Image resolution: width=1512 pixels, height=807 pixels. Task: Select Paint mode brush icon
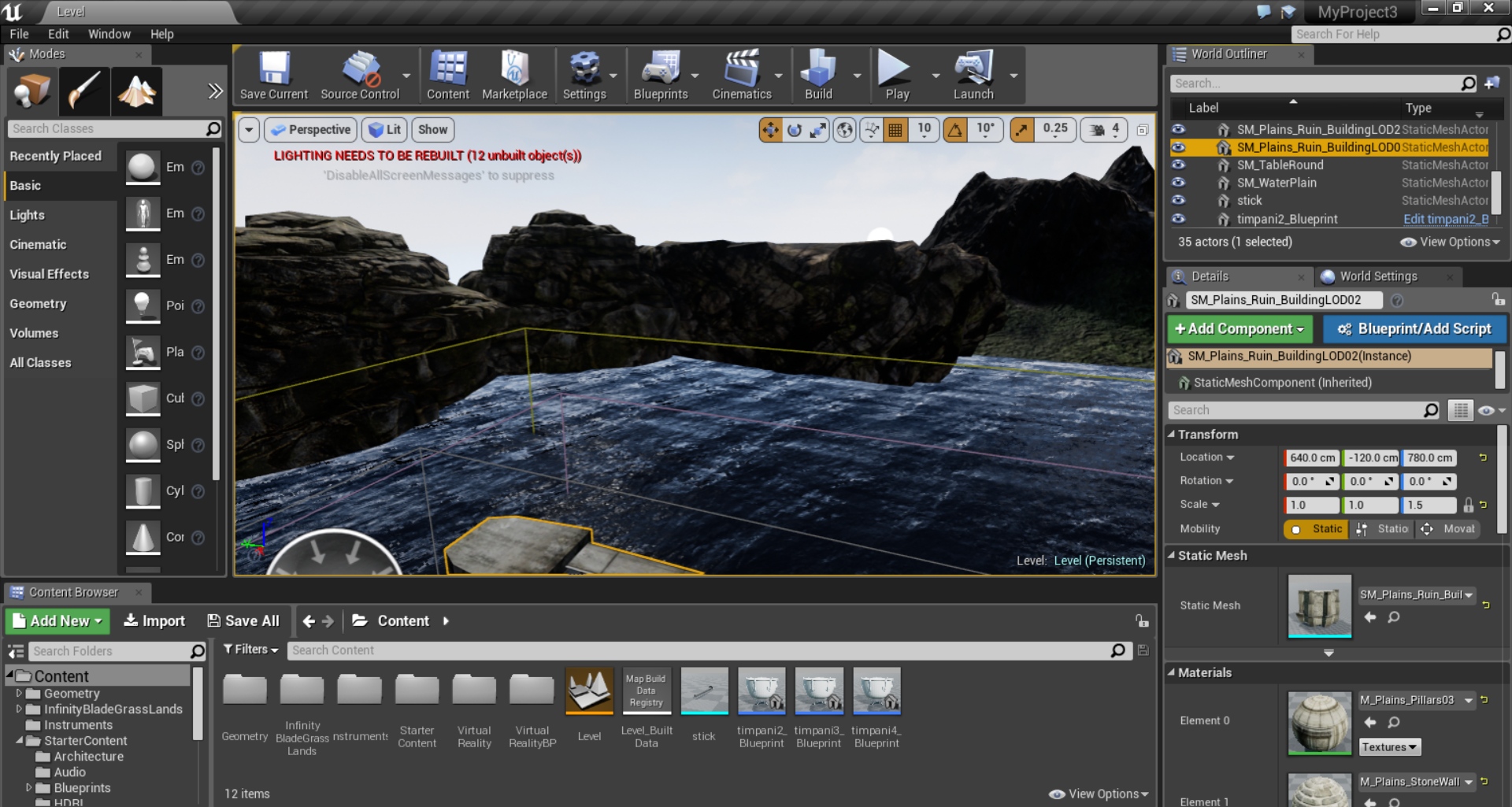pyautogui.click(x=84, y=91)
